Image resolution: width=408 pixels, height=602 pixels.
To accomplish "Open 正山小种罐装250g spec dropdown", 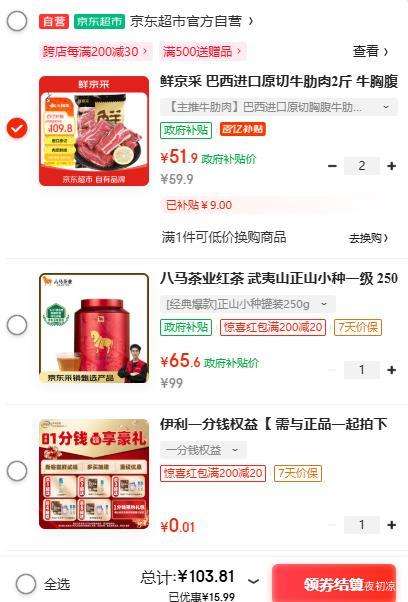I will 248,304.
